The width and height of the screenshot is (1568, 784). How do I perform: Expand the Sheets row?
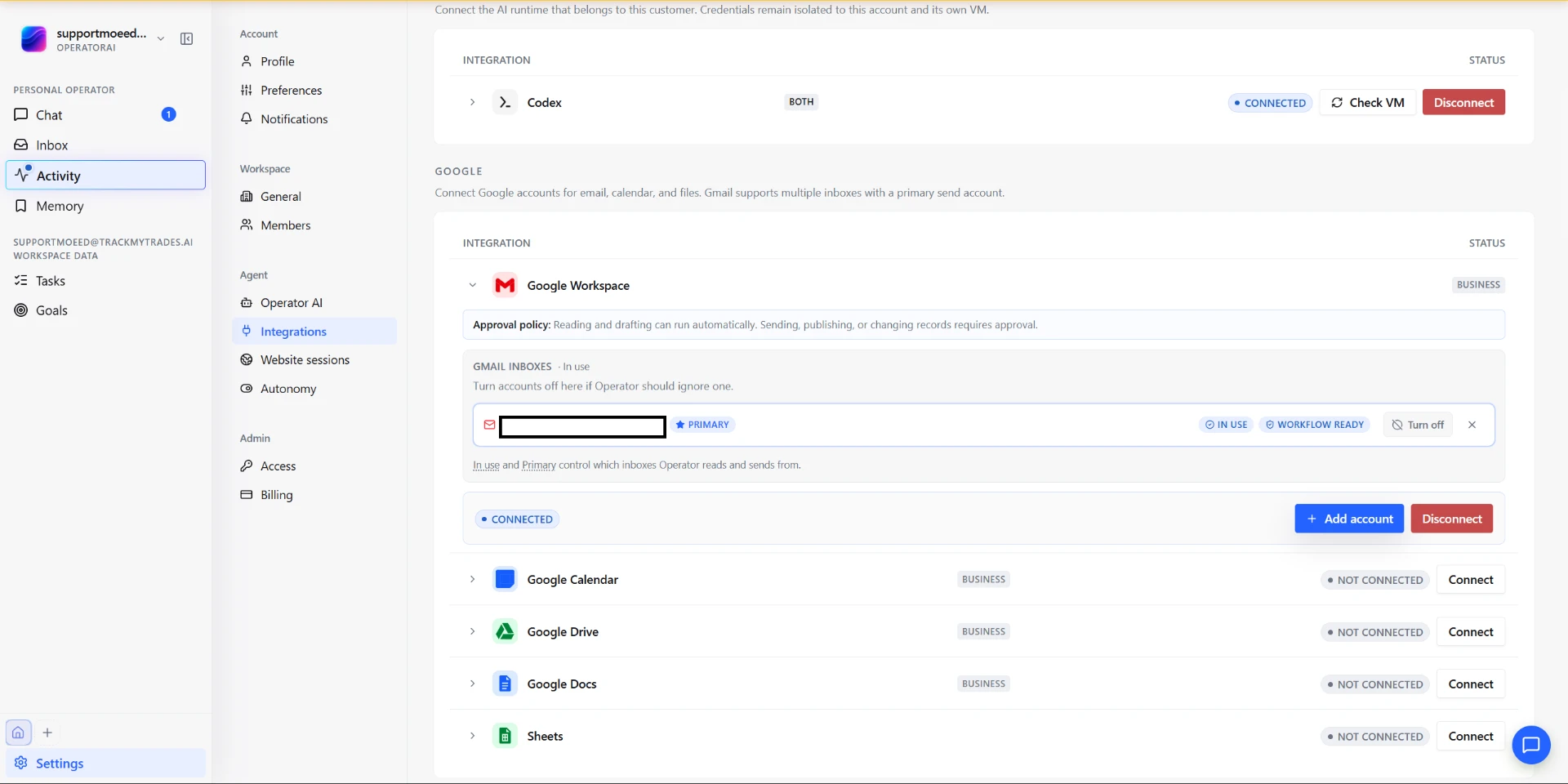(x=472, y=736)
